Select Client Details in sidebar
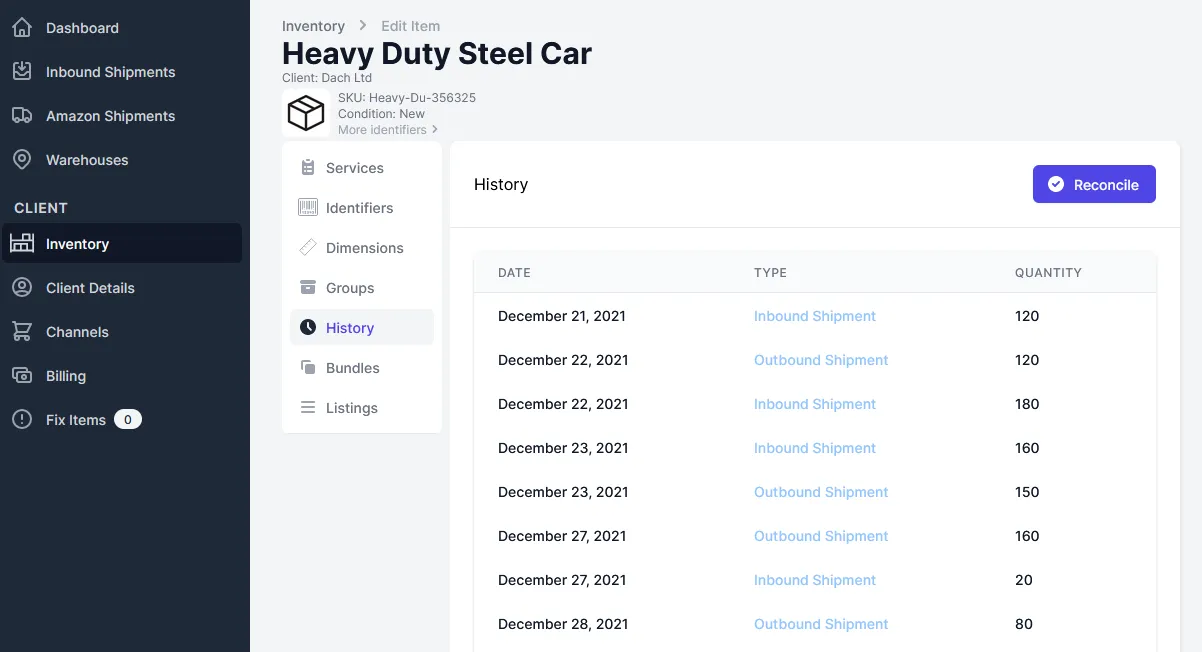The width and height of the screenshot is (1202, 652). click(90, 288)
